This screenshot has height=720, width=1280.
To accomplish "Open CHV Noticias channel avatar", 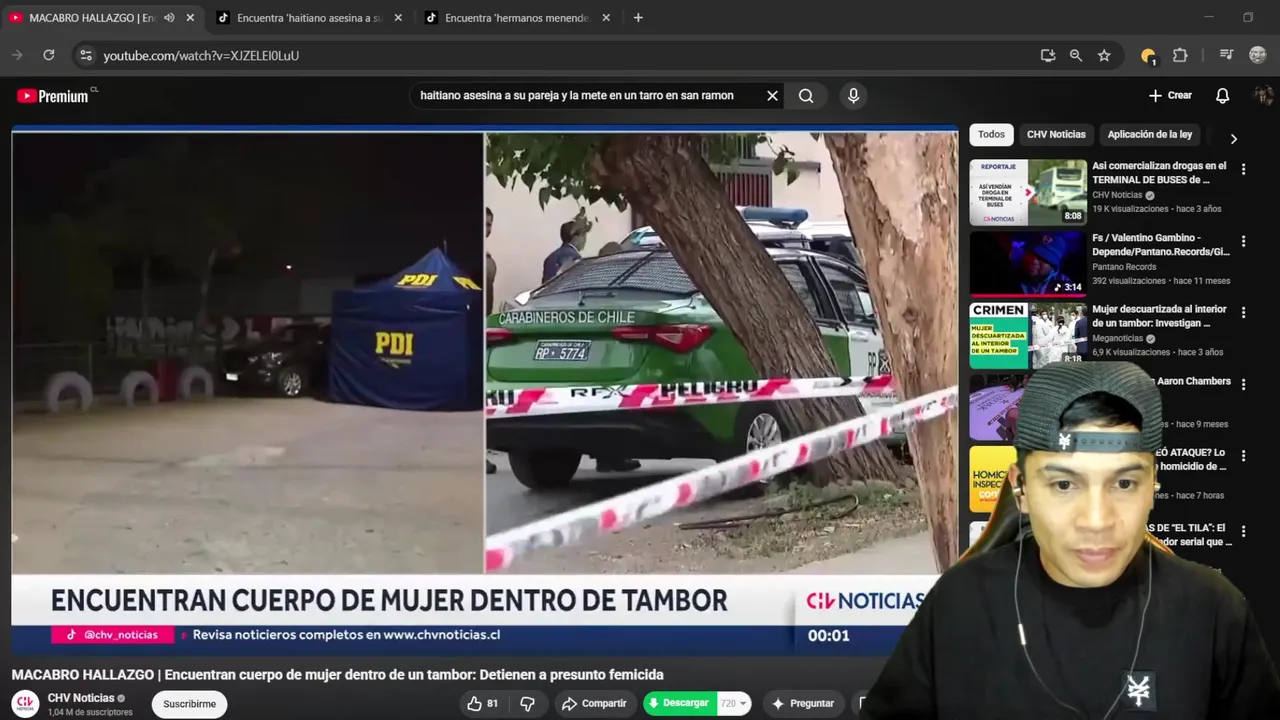I will pos(26,704).
